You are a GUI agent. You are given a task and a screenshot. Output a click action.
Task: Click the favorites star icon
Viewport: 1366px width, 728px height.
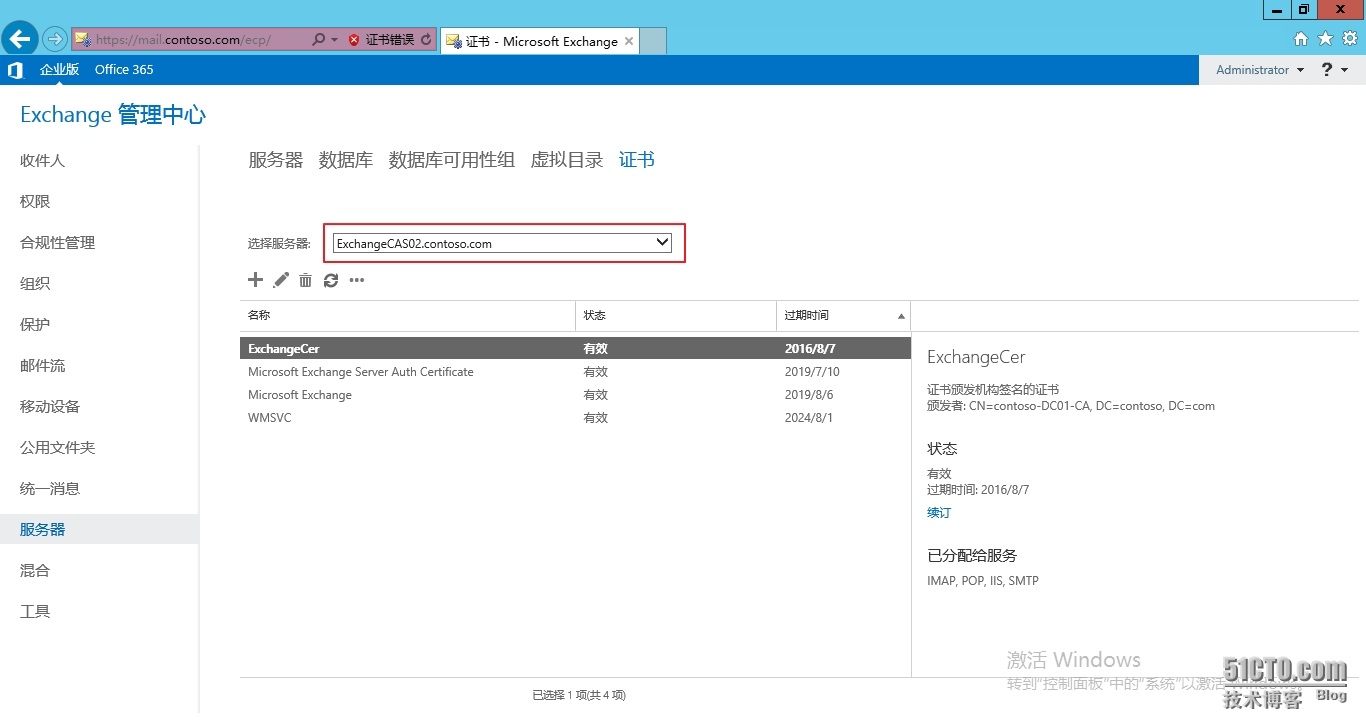[1325, 38]
